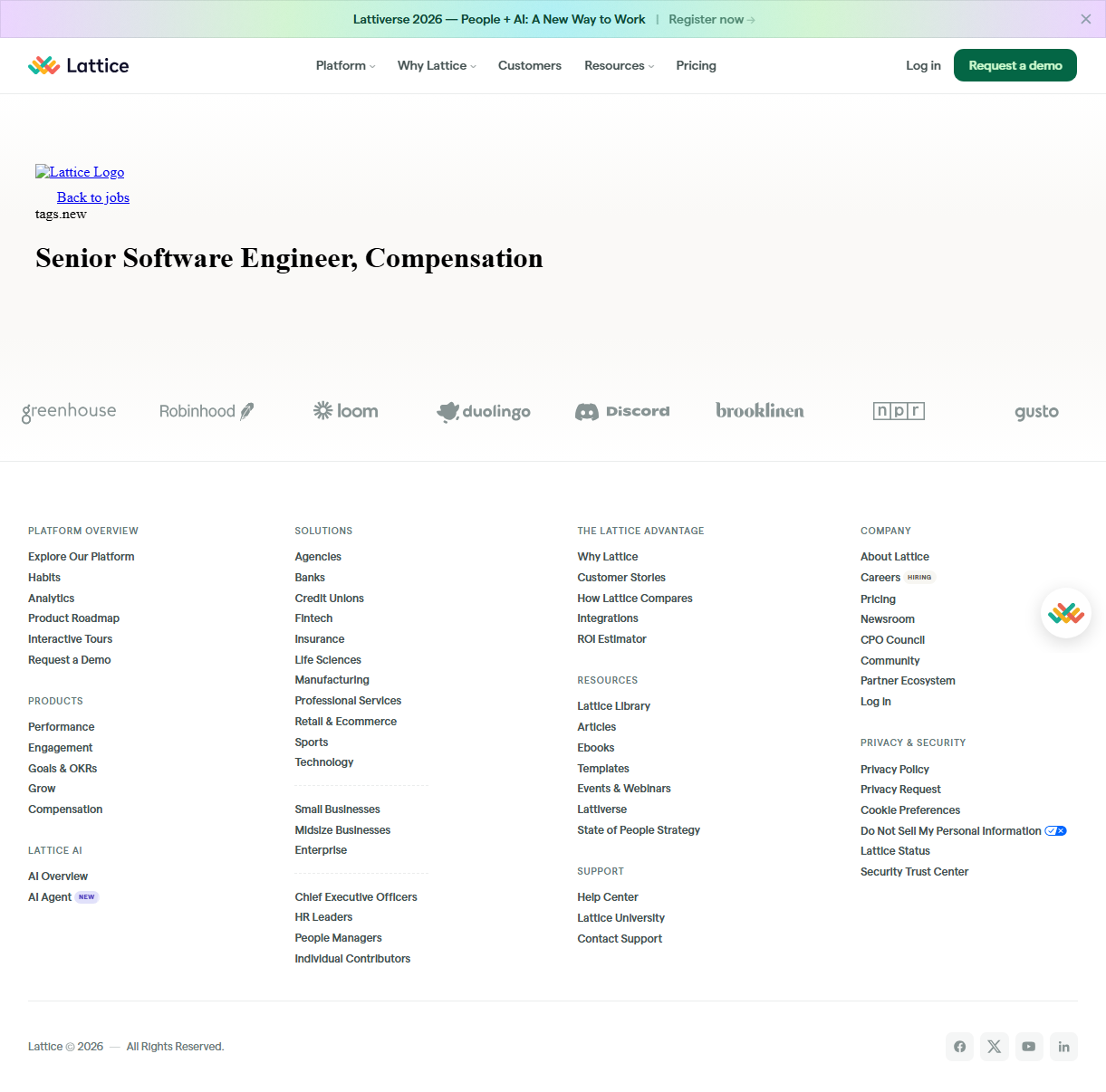The height and width of the screenshot is (1092, 1106).
Task: Click the Back to jobs link
Action: 93,197
